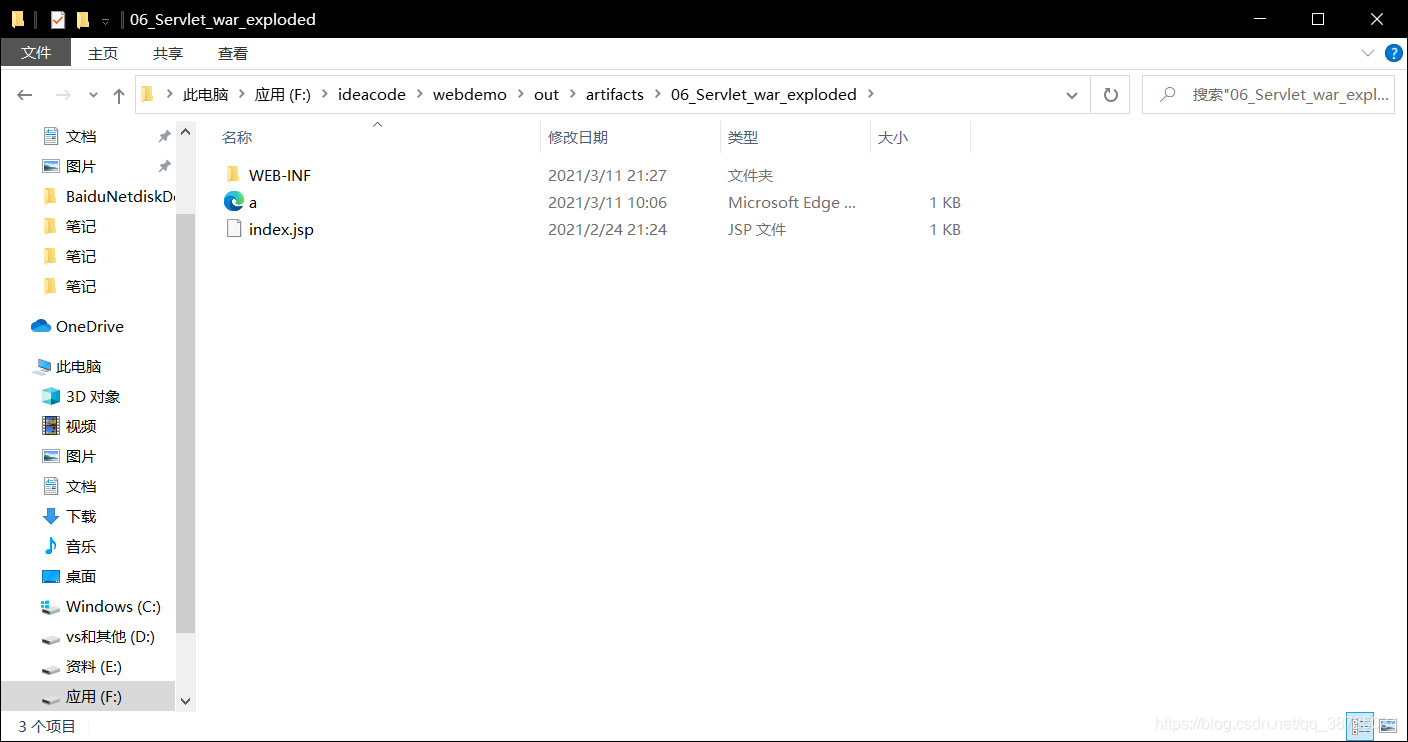Navigate to artifacts in the address bar
Viewport: 1408px width, 742px height.
pyautogui.click(x=615, y=94)
